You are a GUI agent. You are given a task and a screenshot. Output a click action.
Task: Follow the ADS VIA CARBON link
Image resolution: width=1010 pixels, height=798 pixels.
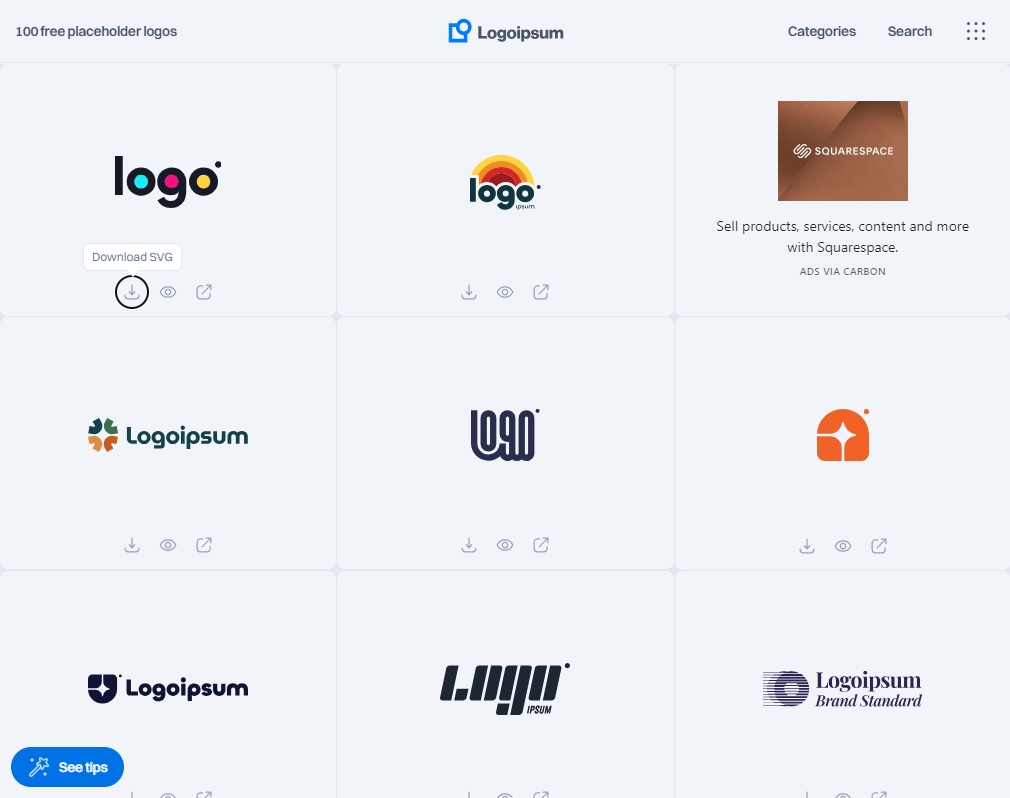coord(843,271)
